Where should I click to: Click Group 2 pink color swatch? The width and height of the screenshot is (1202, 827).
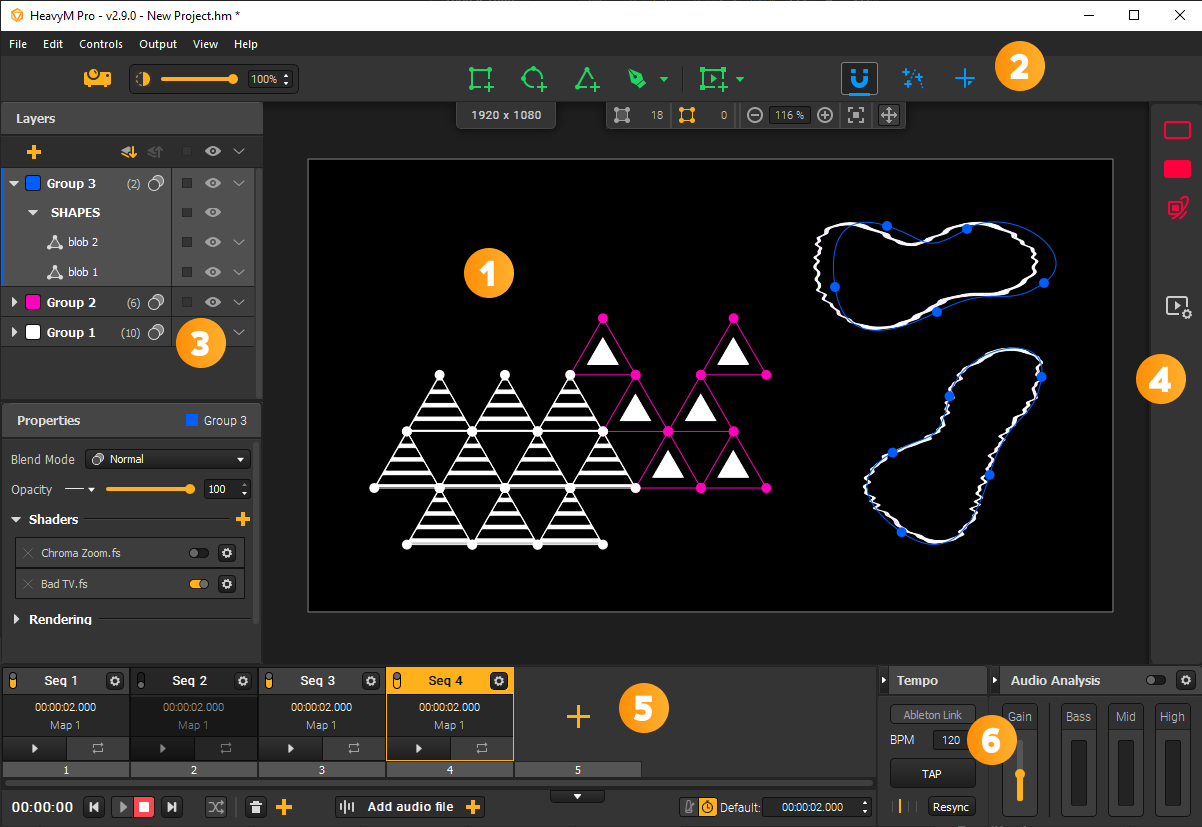tap(33, 302)
